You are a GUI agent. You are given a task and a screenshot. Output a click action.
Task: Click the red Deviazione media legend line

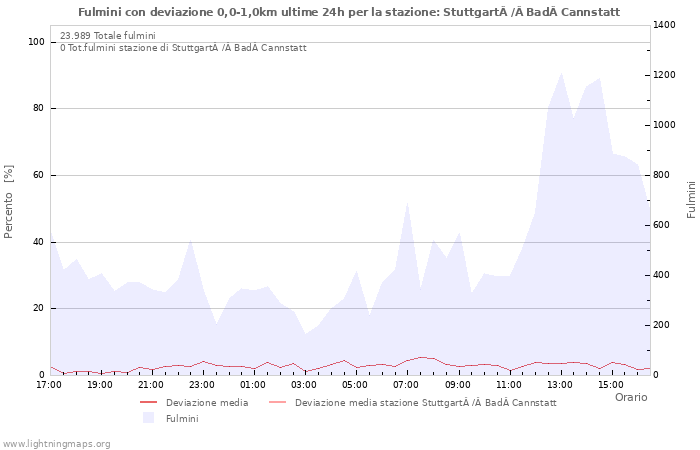click(149, 402)
